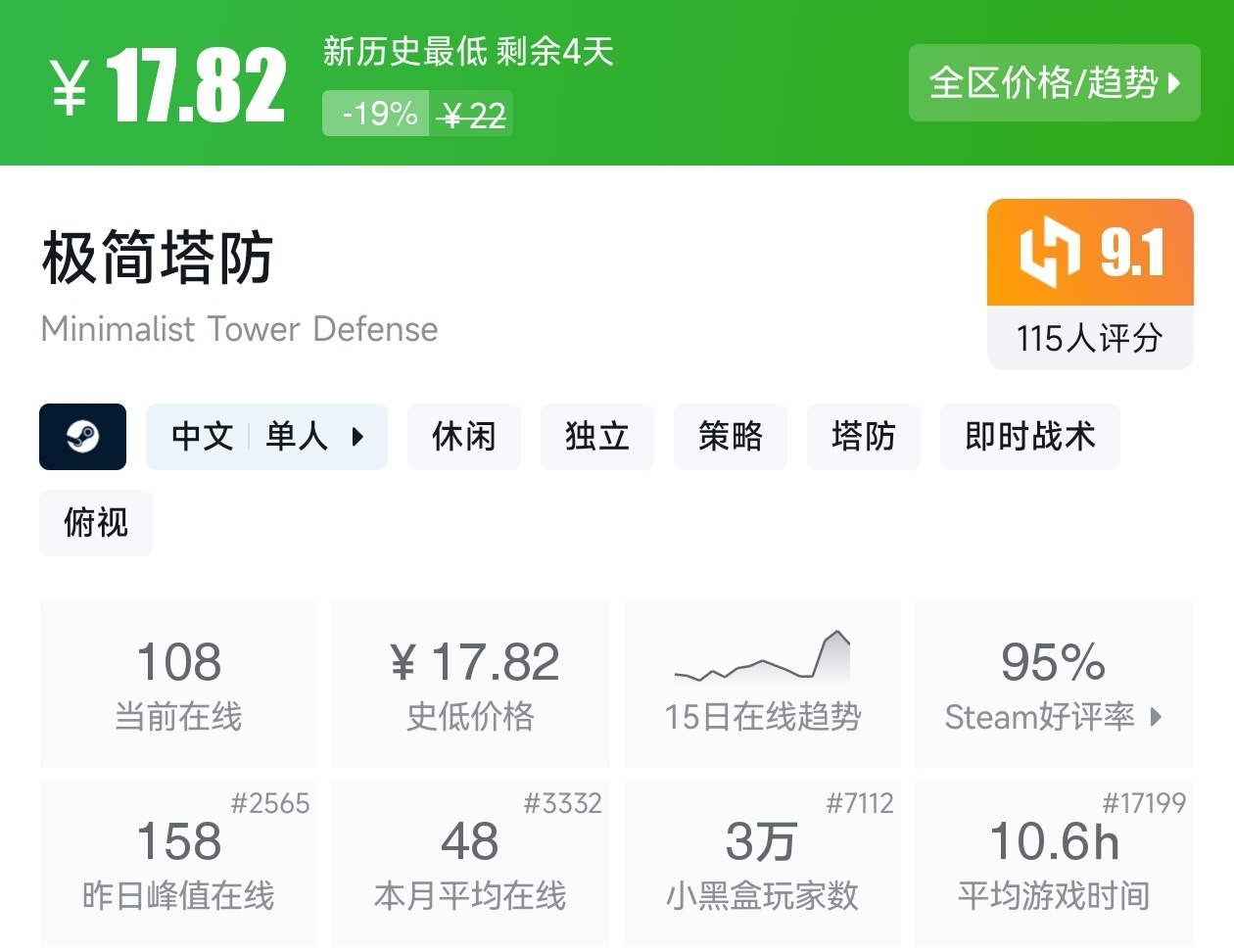
Task: Toggle the 中文 language filter chip
Action: coord(203,437)
